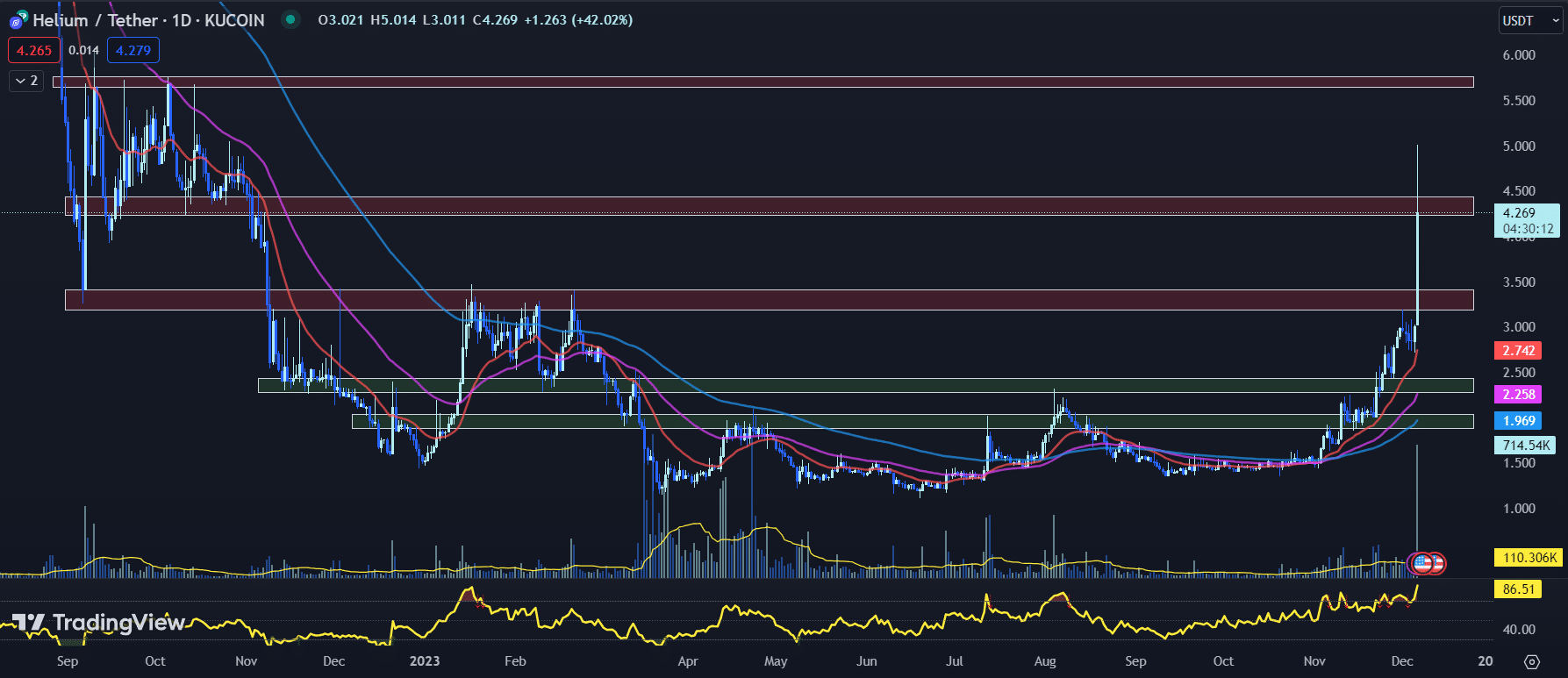Click the Helium coin logo icon

18,19
